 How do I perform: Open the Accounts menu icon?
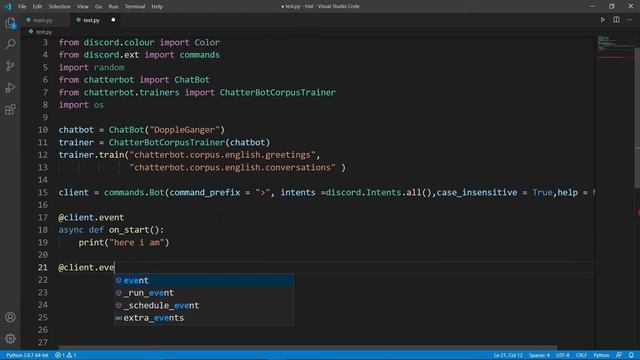click(x=11, y=317)
